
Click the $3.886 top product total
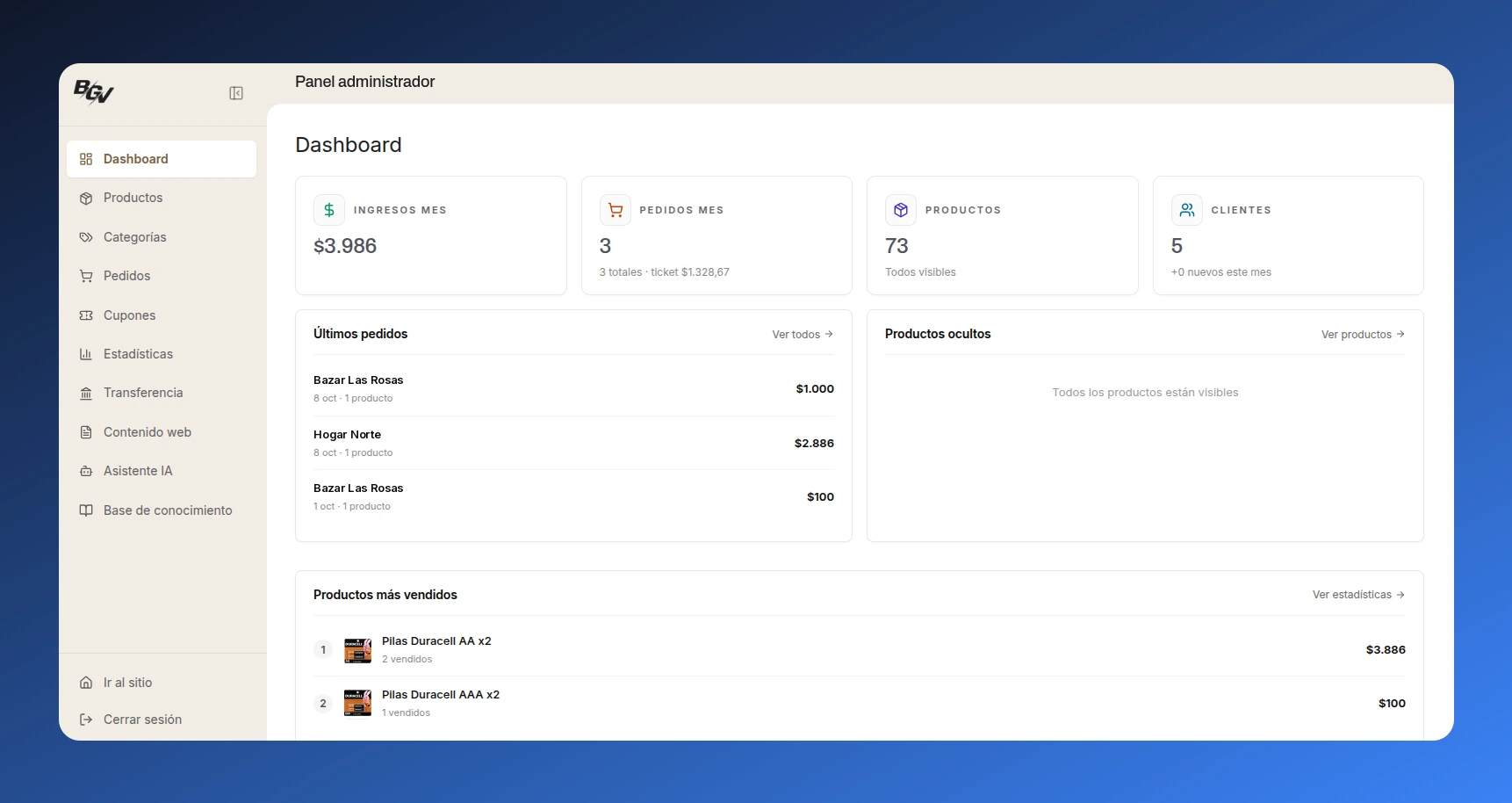[1386, 650]
